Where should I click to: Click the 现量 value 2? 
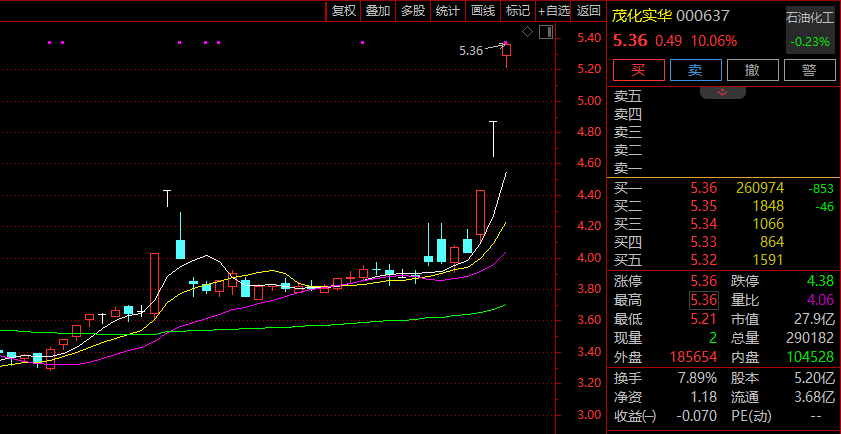713,338
